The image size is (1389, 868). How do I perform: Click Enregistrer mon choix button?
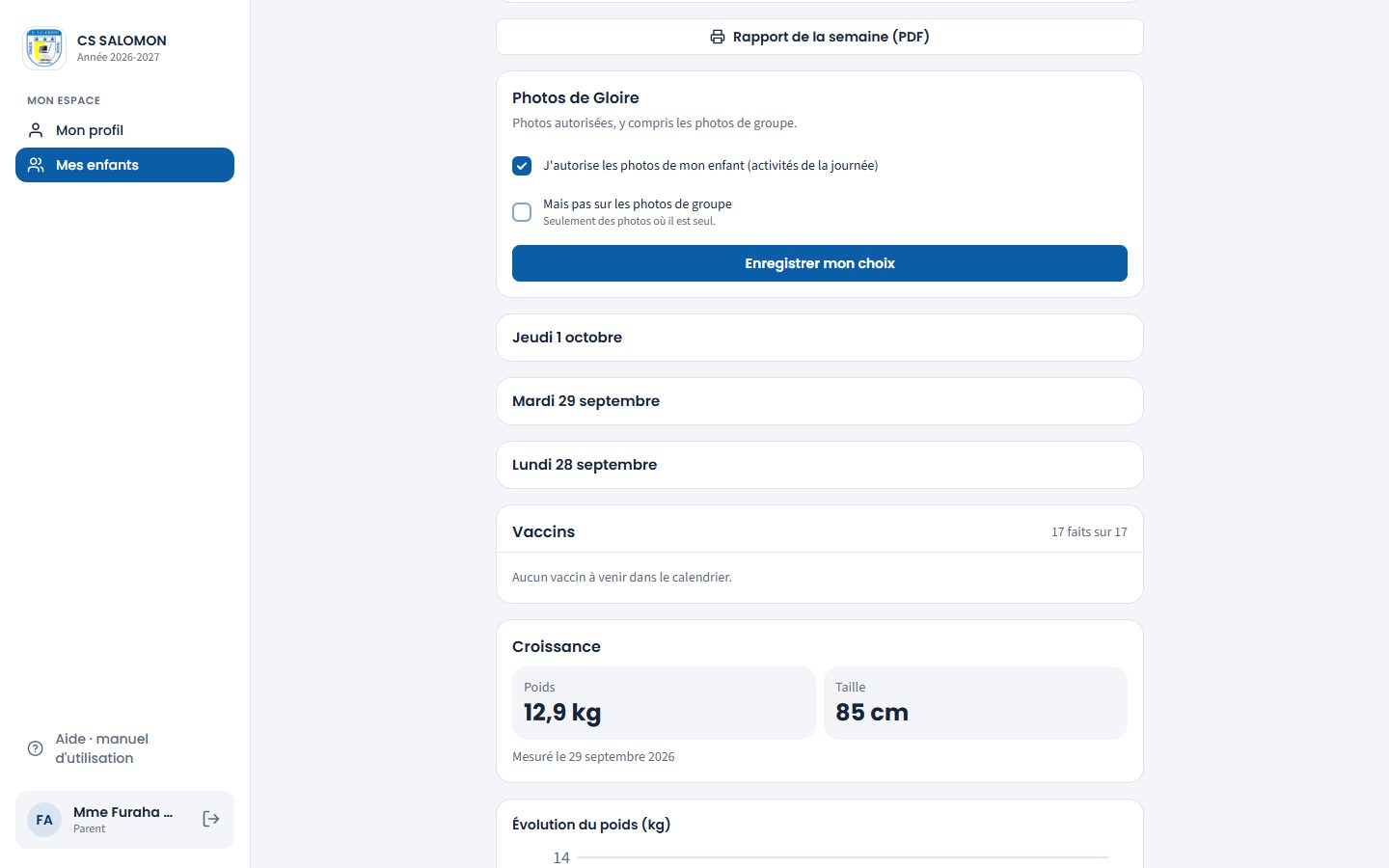point(820,263)
